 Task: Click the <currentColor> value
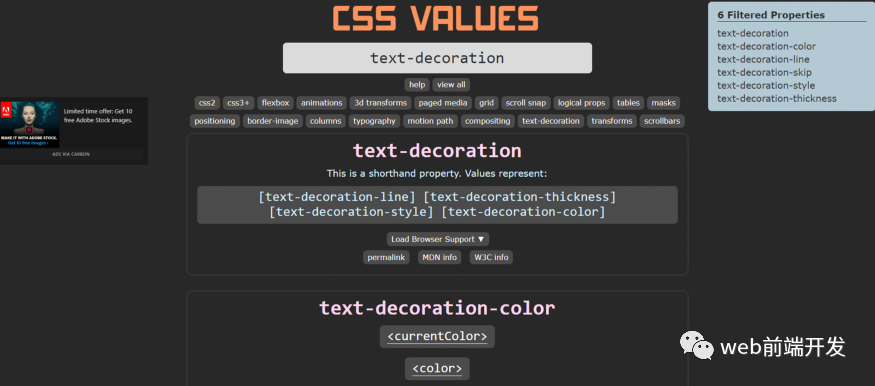[x=437, y=337]
